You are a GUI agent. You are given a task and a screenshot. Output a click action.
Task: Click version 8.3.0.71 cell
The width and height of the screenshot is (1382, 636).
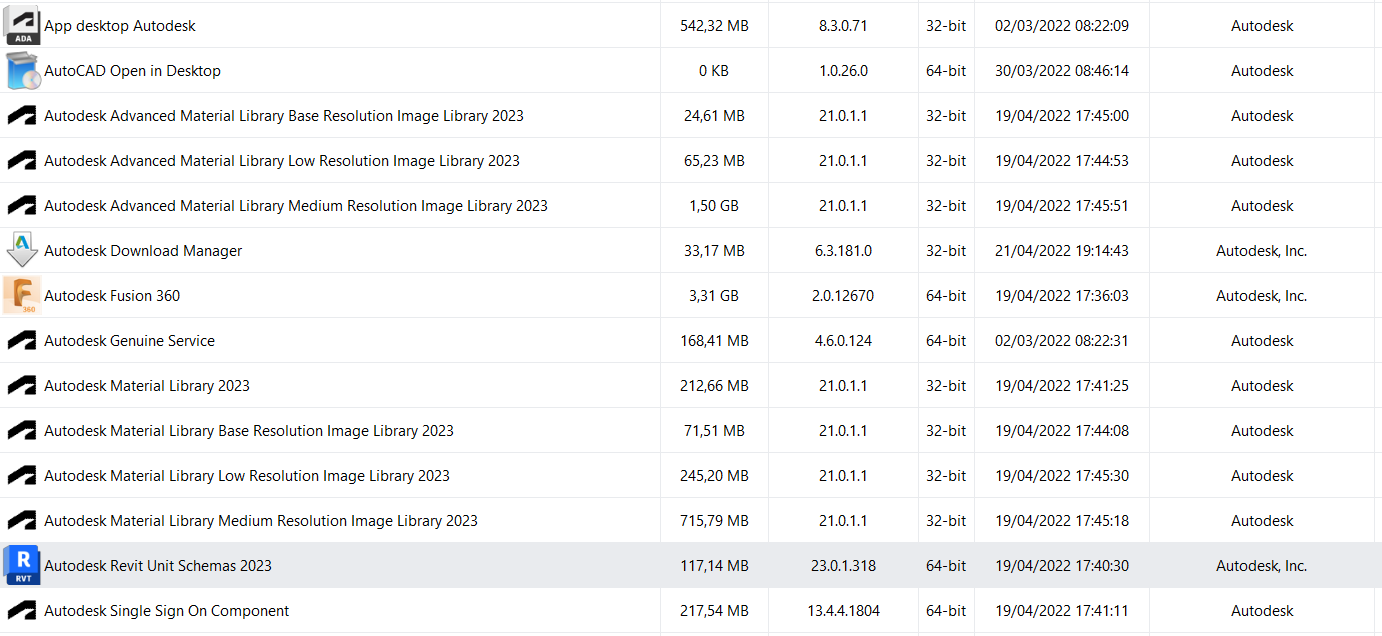click(x=843, y=26)
